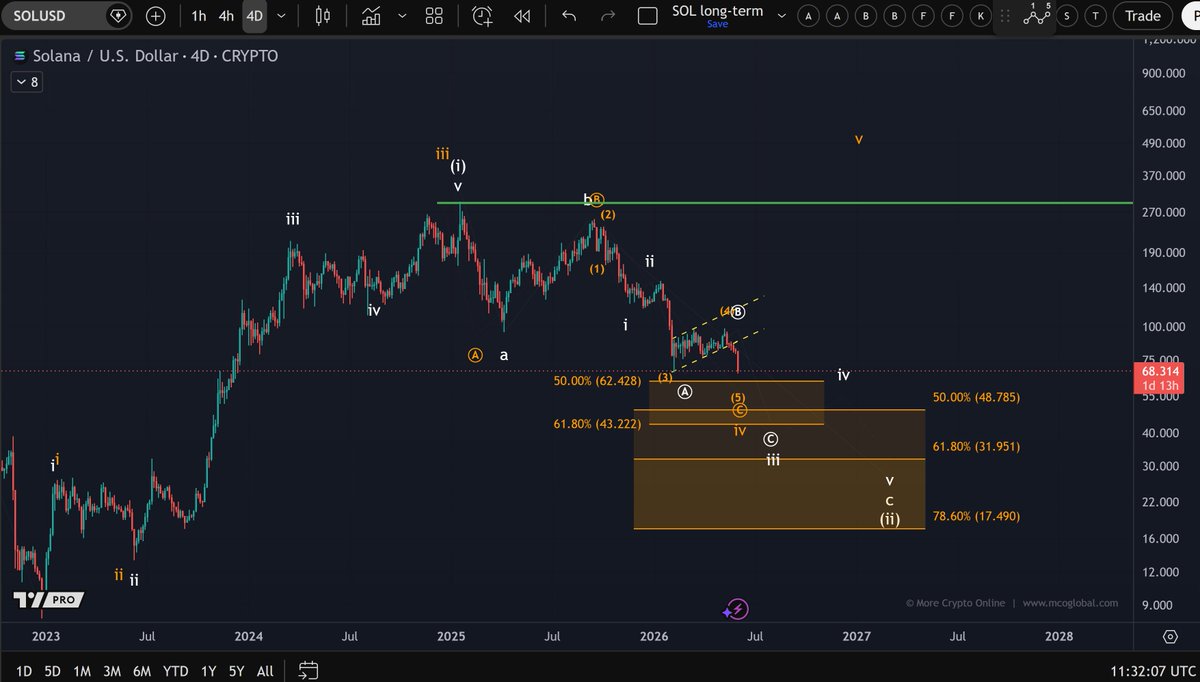Start bar replay with the rewind icon
1200x682 pixels.
pos(521,16)
